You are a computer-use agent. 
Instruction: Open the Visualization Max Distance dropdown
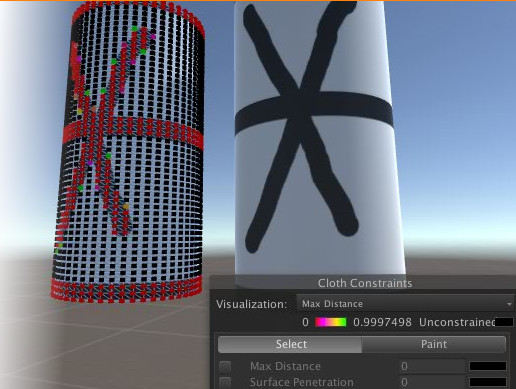[x=405, y=304]
